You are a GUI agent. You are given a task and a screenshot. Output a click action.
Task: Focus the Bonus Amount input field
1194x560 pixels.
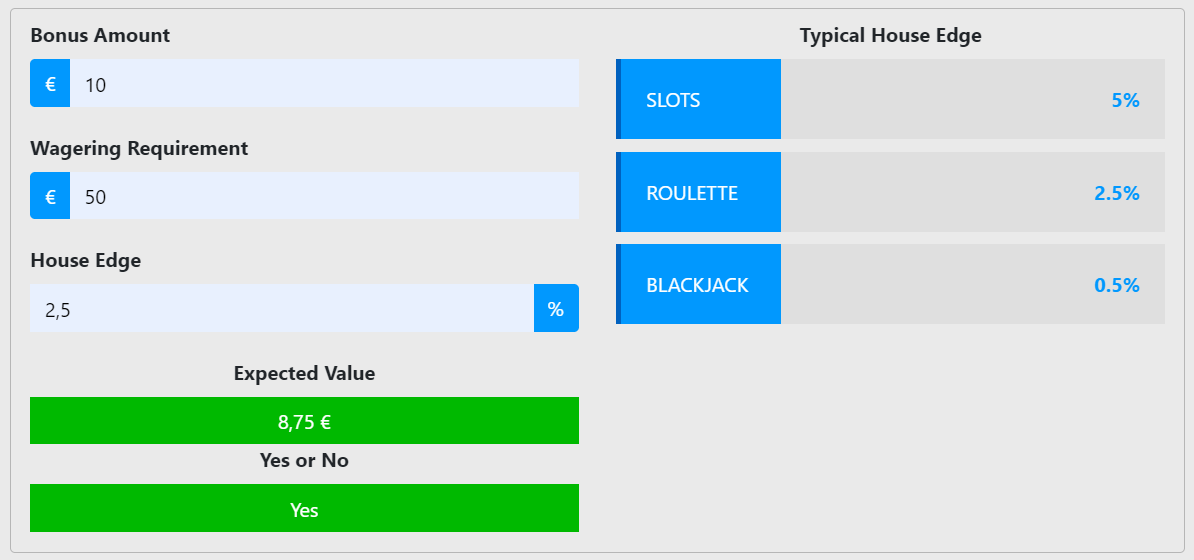(x=324, y=83)
